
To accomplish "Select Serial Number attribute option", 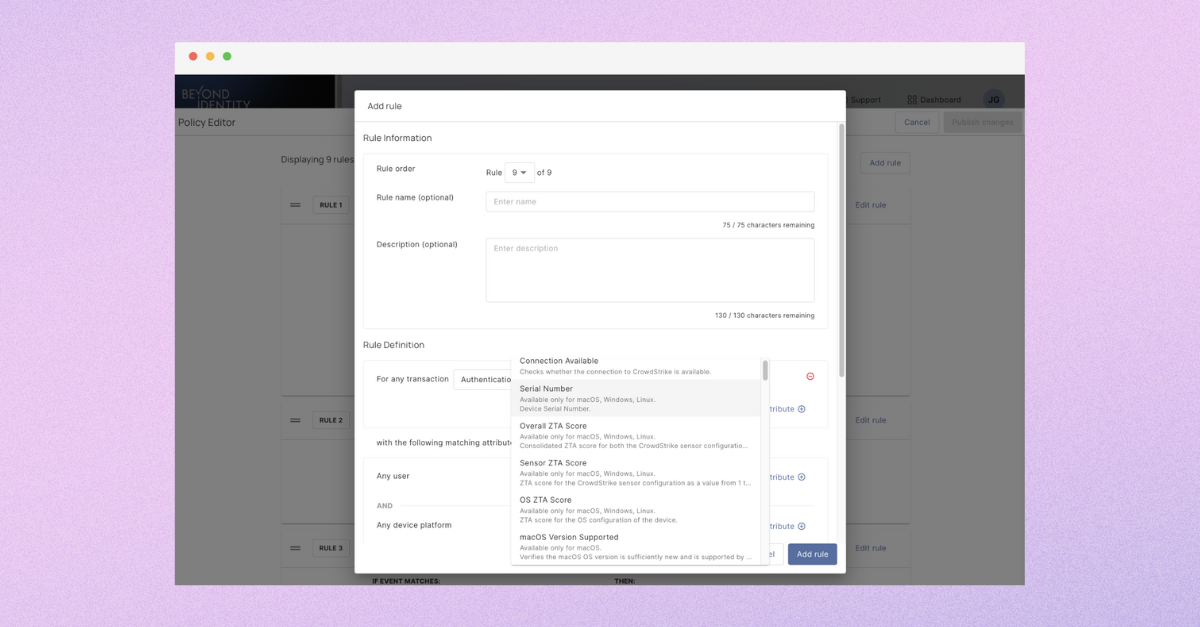I will pos(636,398).
